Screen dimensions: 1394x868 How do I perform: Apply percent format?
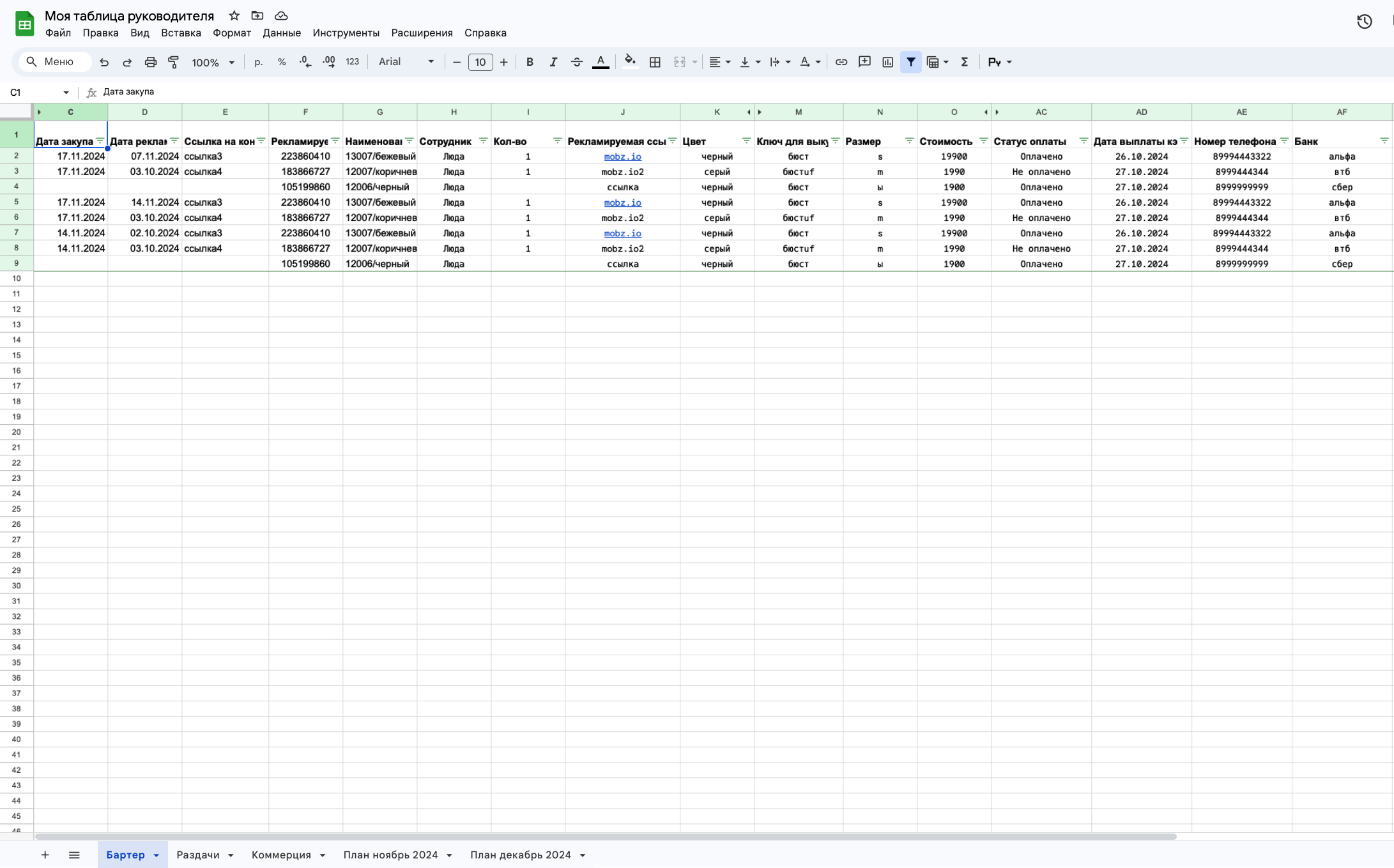[x=282, y=62]
